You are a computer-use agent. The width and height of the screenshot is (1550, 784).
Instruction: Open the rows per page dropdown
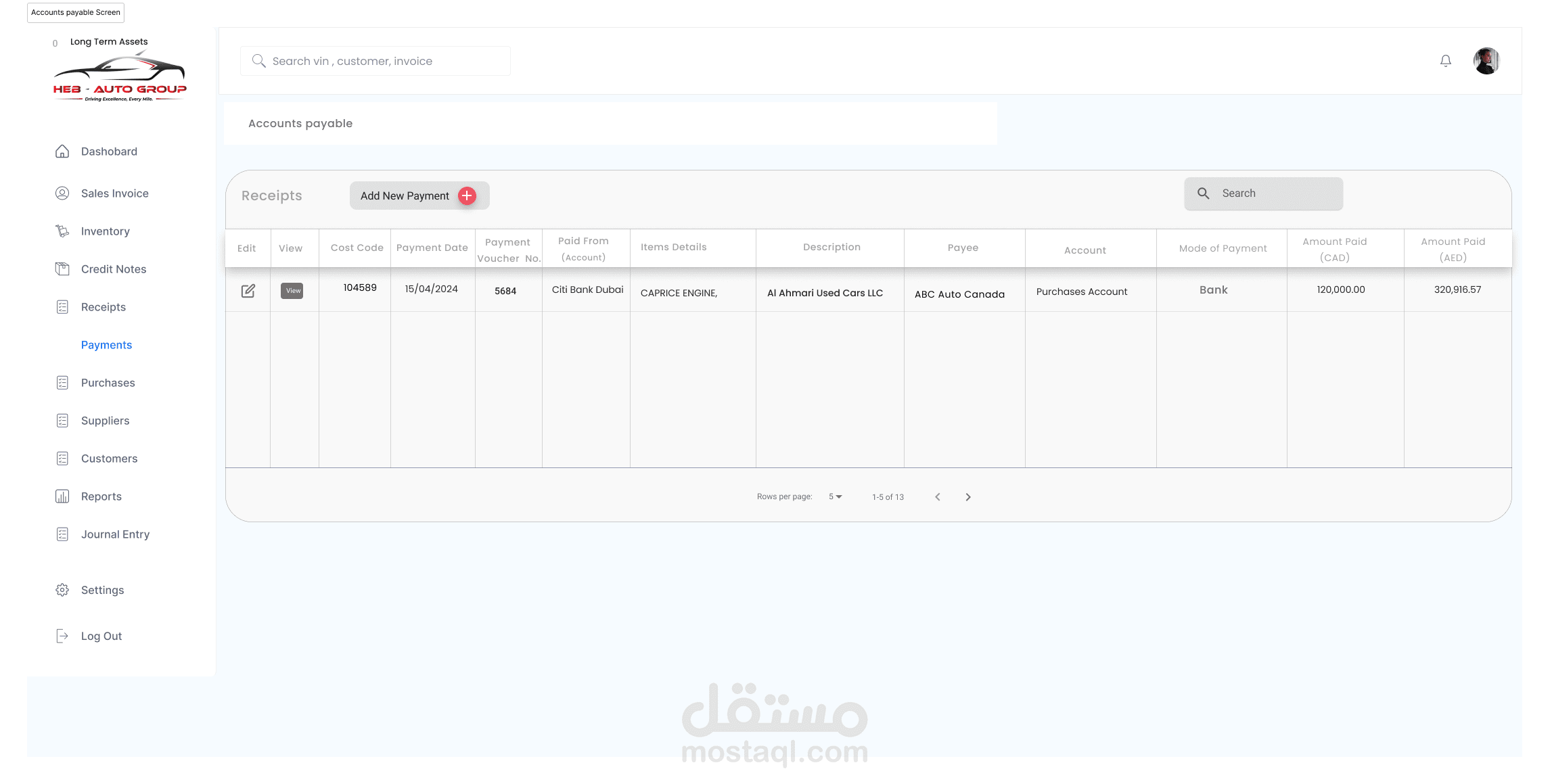[x=836, y=497]
